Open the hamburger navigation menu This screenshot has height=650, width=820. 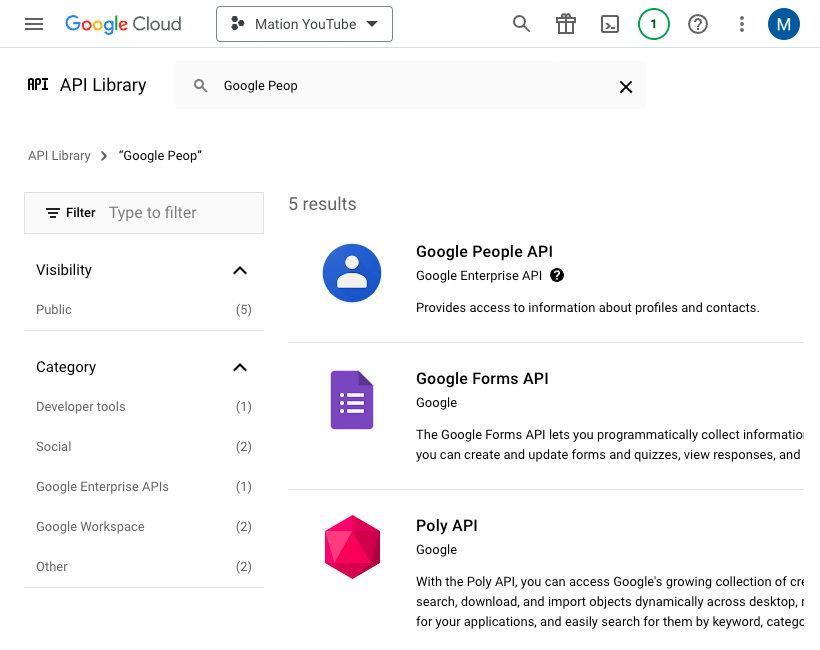34,24
